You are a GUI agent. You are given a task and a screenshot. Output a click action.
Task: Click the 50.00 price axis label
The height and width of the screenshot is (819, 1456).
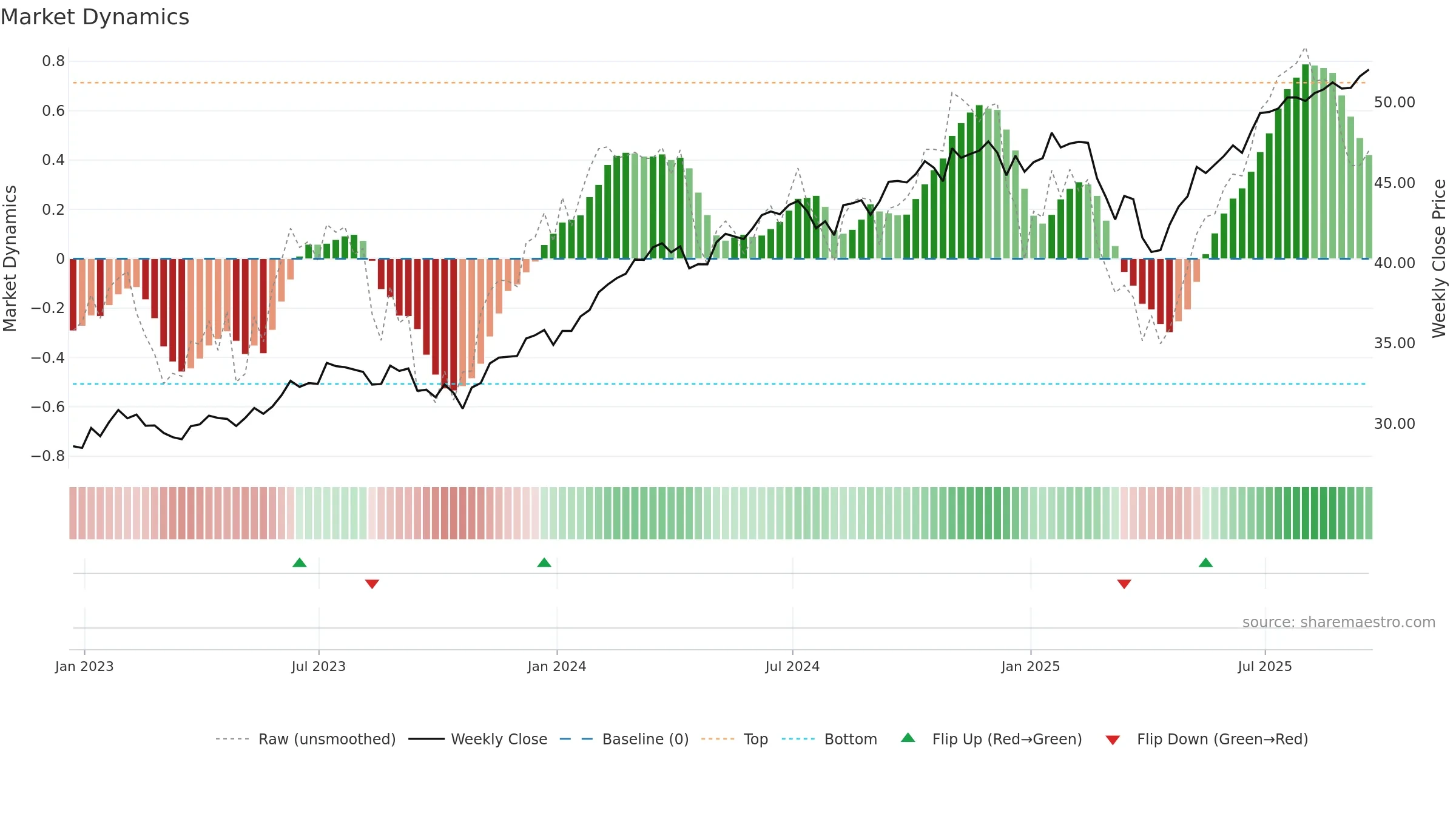[x=1395, y=102]
